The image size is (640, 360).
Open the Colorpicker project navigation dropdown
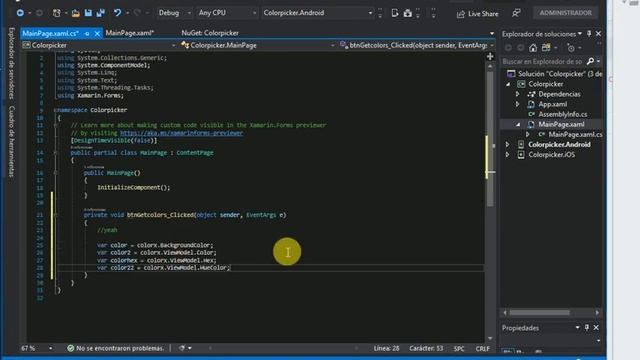(99, 45)
